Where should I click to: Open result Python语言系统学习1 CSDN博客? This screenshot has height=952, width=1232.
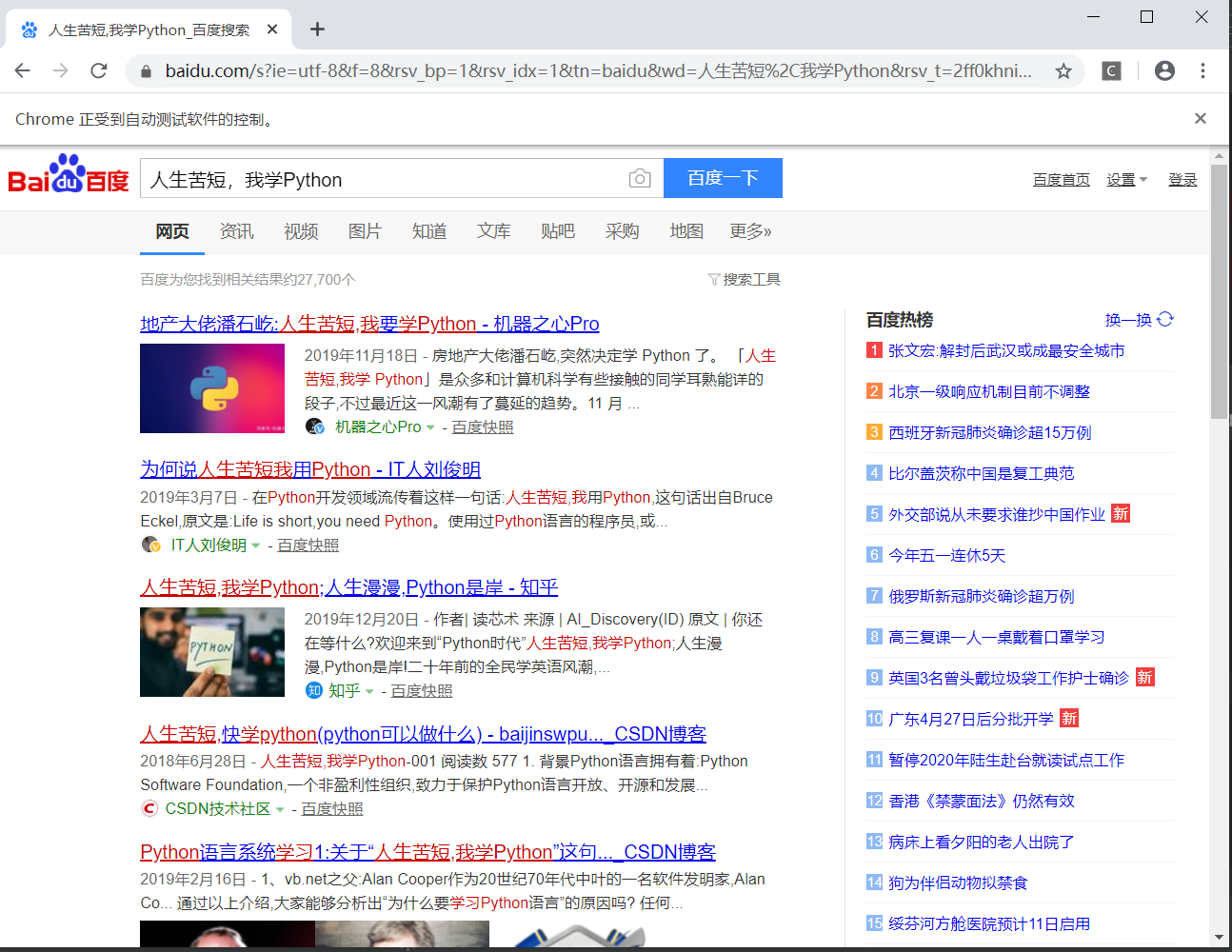(x=427, y=852)
